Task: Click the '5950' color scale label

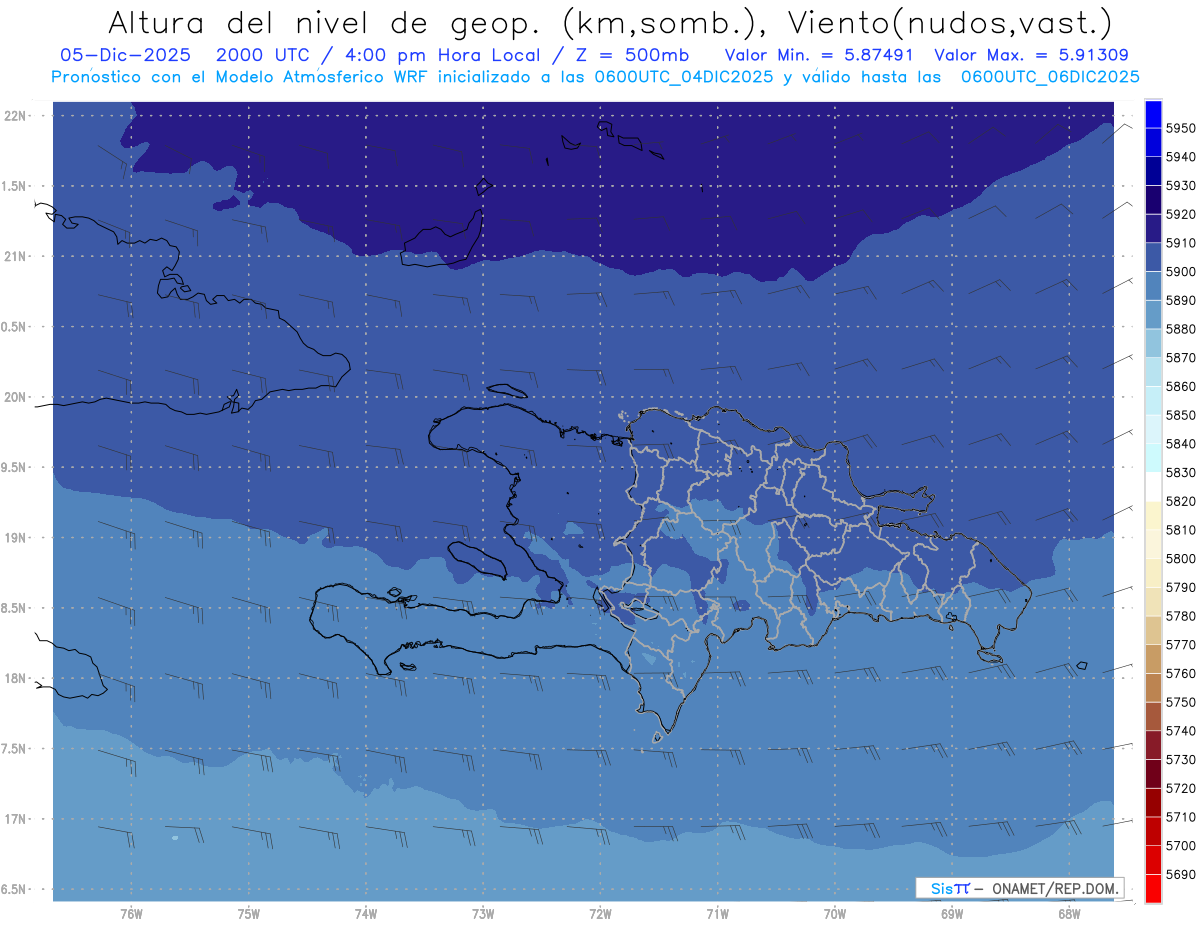Action: coord(1181,128)
